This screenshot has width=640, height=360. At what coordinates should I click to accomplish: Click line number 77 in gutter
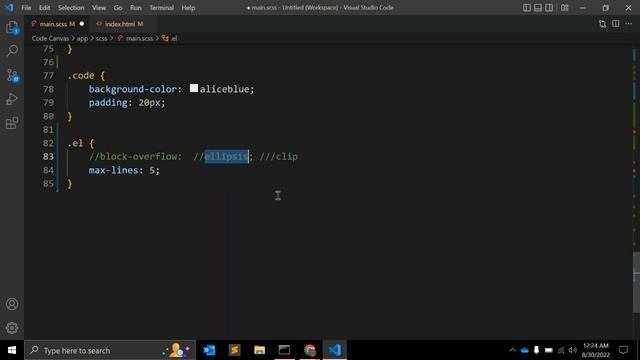click(48, 76)
